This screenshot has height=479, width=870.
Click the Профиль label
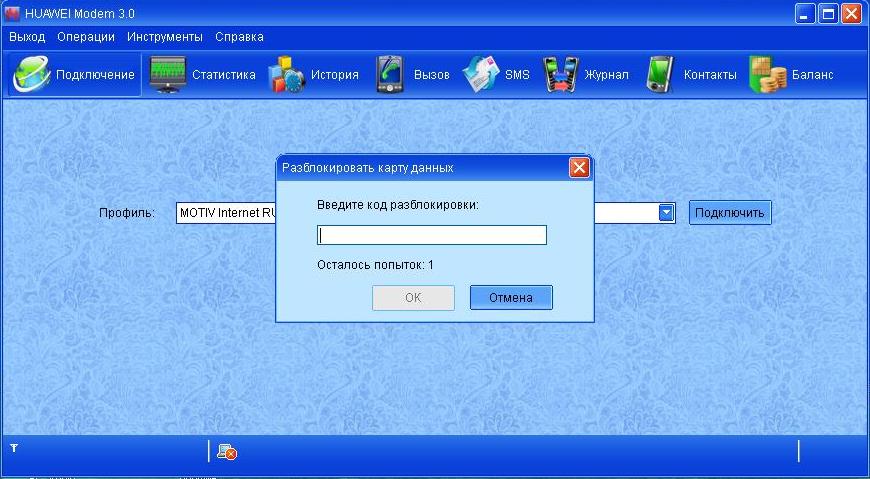[127, 213]
